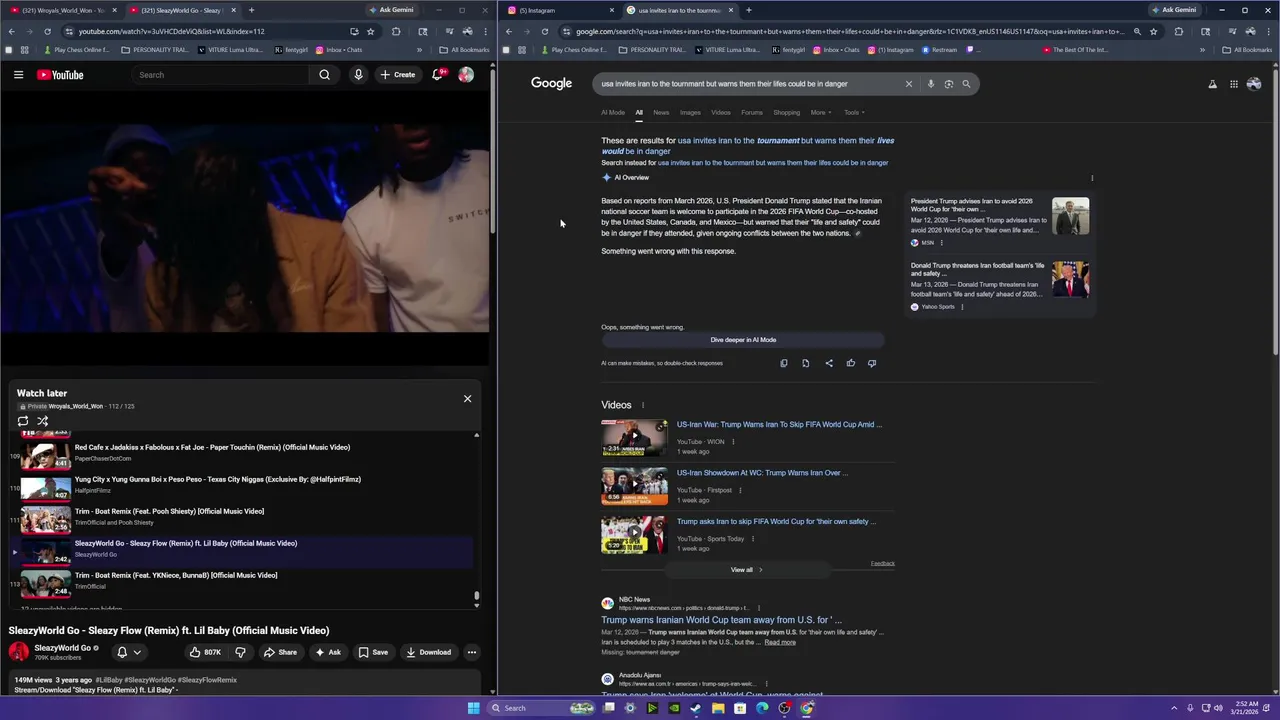
Task: Like the SleazyWorld Go video
Action: pos(205,652)
